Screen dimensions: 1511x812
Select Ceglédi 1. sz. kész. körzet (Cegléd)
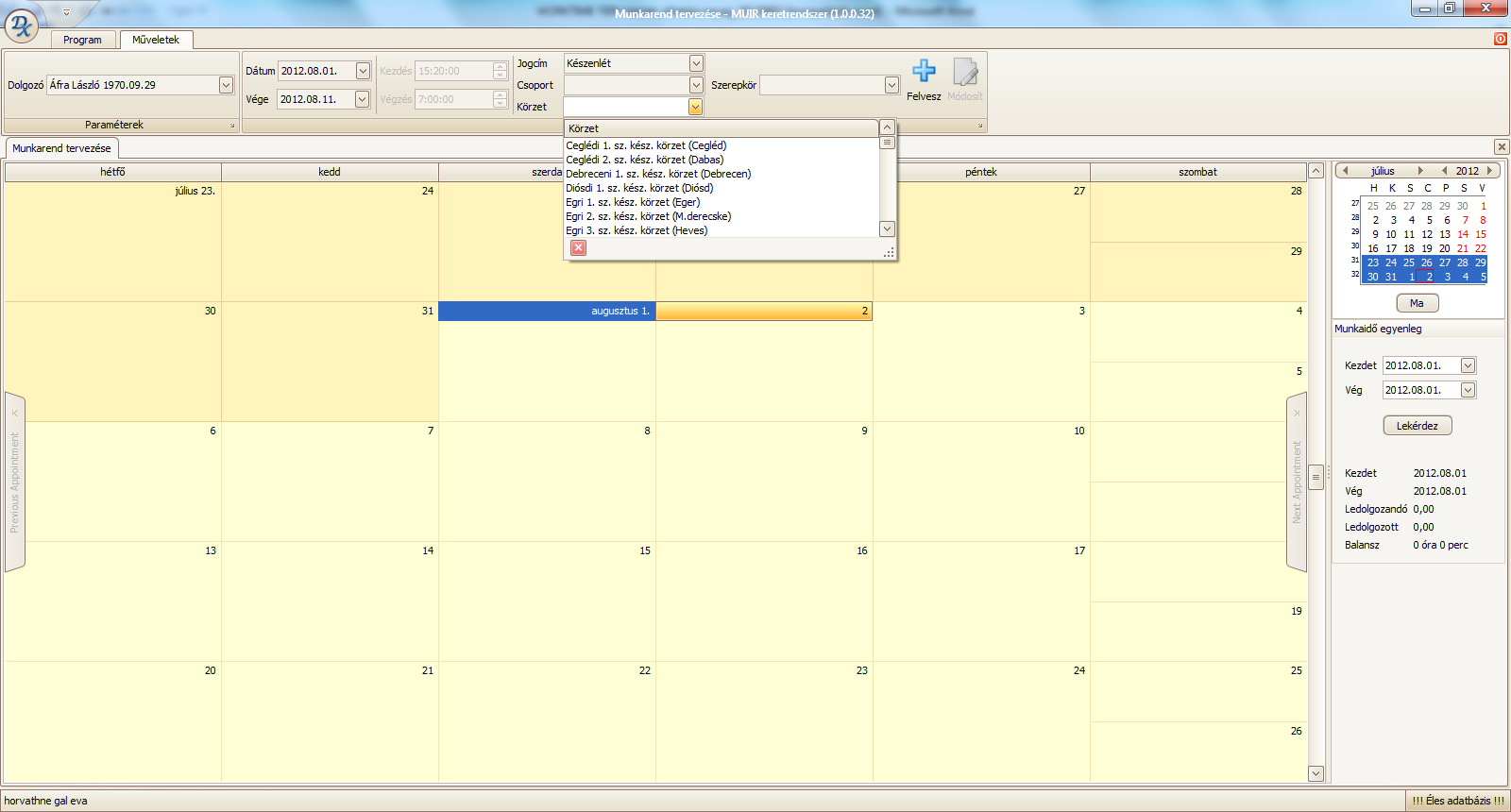[x=722, y=145]
